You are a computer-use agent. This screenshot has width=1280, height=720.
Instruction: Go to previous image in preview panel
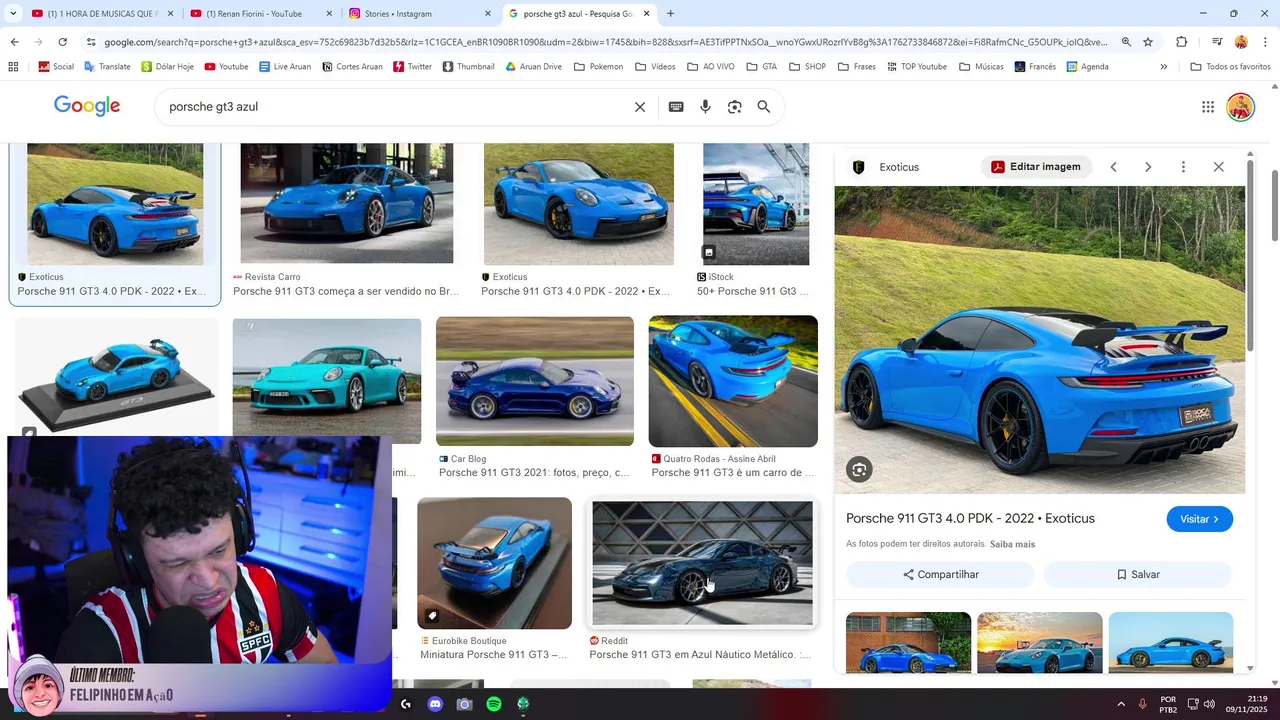coord(1113,167)
